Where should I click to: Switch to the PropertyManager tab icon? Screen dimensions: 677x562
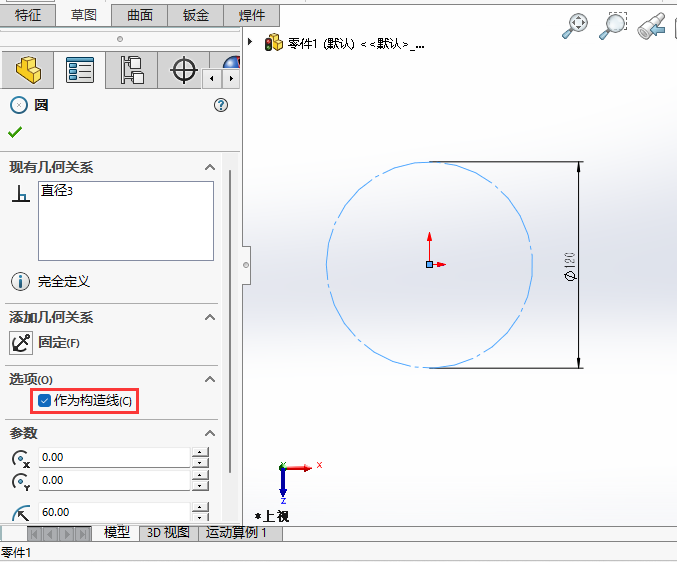80,70
